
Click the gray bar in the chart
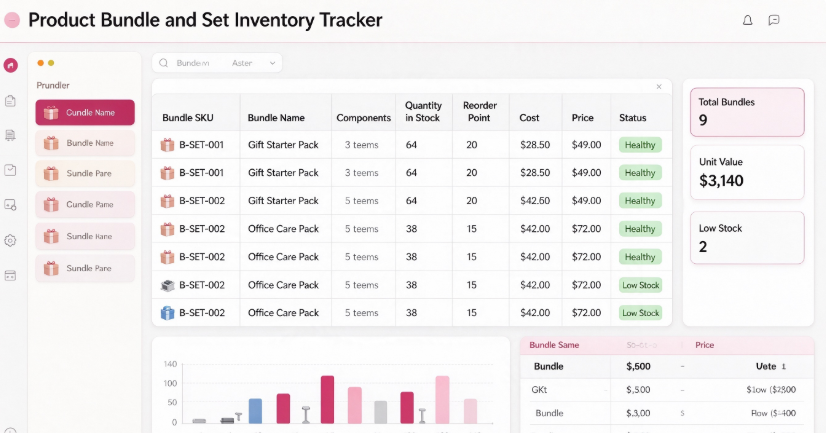[x=380, y=412]
